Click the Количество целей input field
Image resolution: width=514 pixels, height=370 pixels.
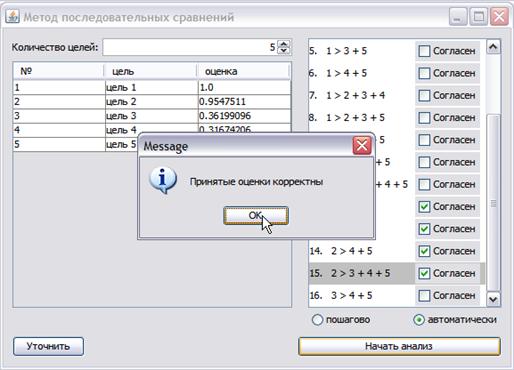190,47
